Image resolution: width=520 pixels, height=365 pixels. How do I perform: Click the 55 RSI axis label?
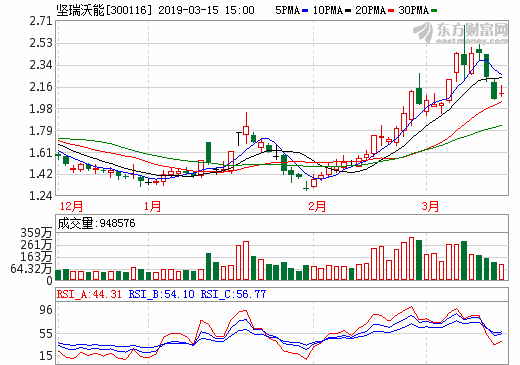[x=46, y=333]
